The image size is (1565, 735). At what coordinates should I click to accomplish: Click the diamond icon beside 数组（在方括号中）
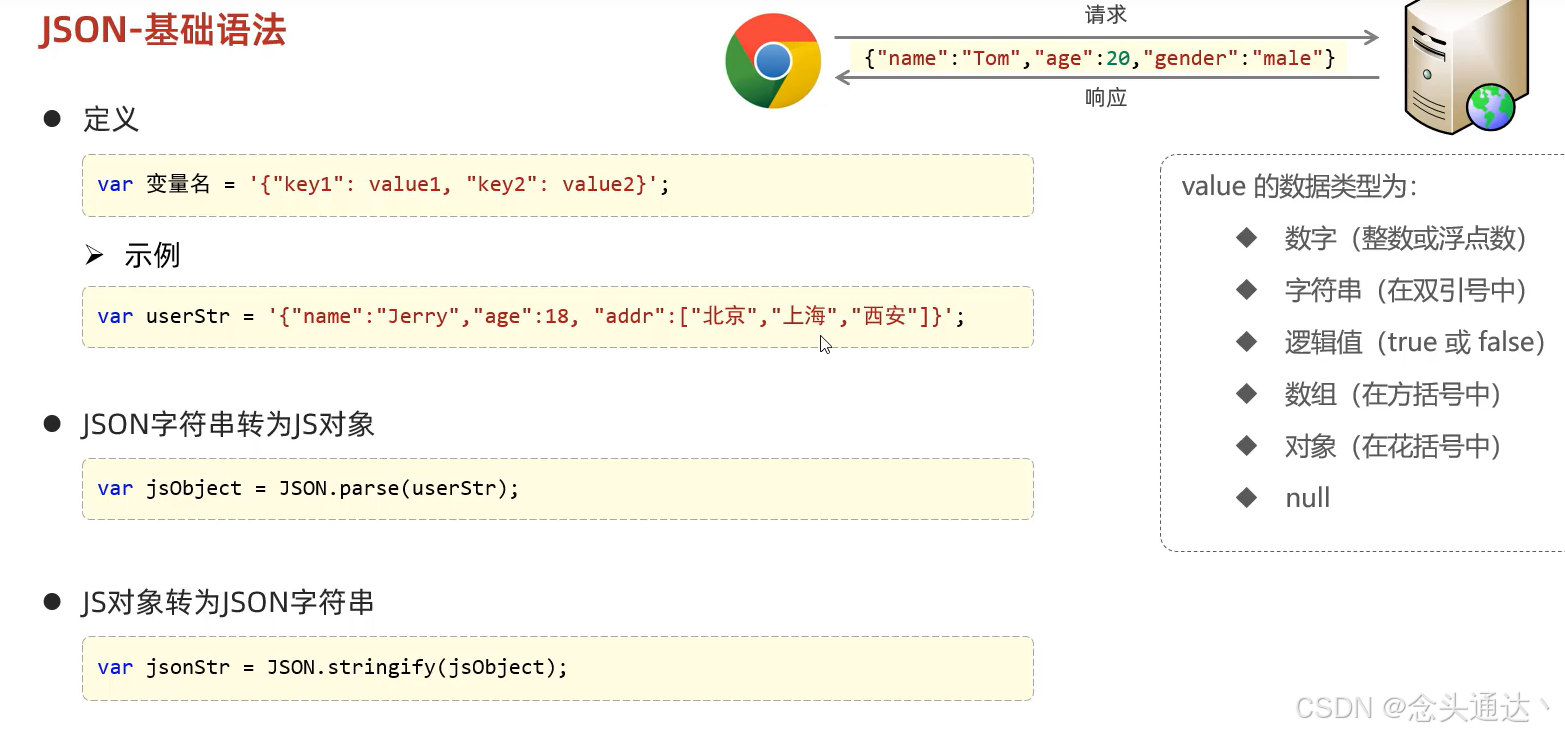[1247, 394]
